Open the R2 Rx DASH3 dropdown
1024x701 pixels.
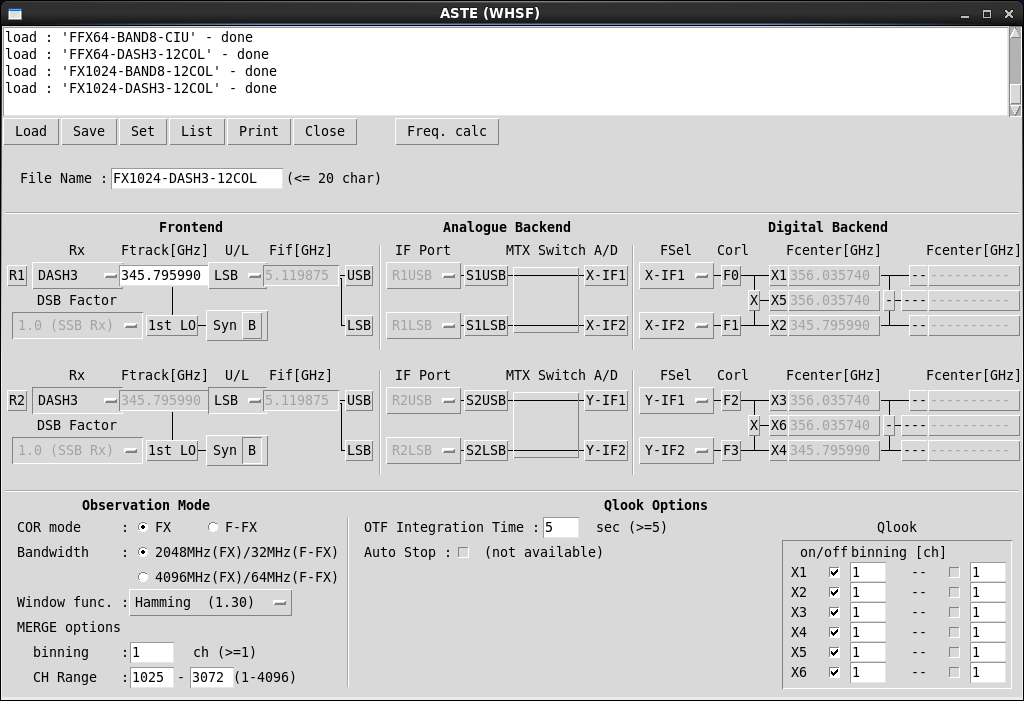(x=76, y=400)
